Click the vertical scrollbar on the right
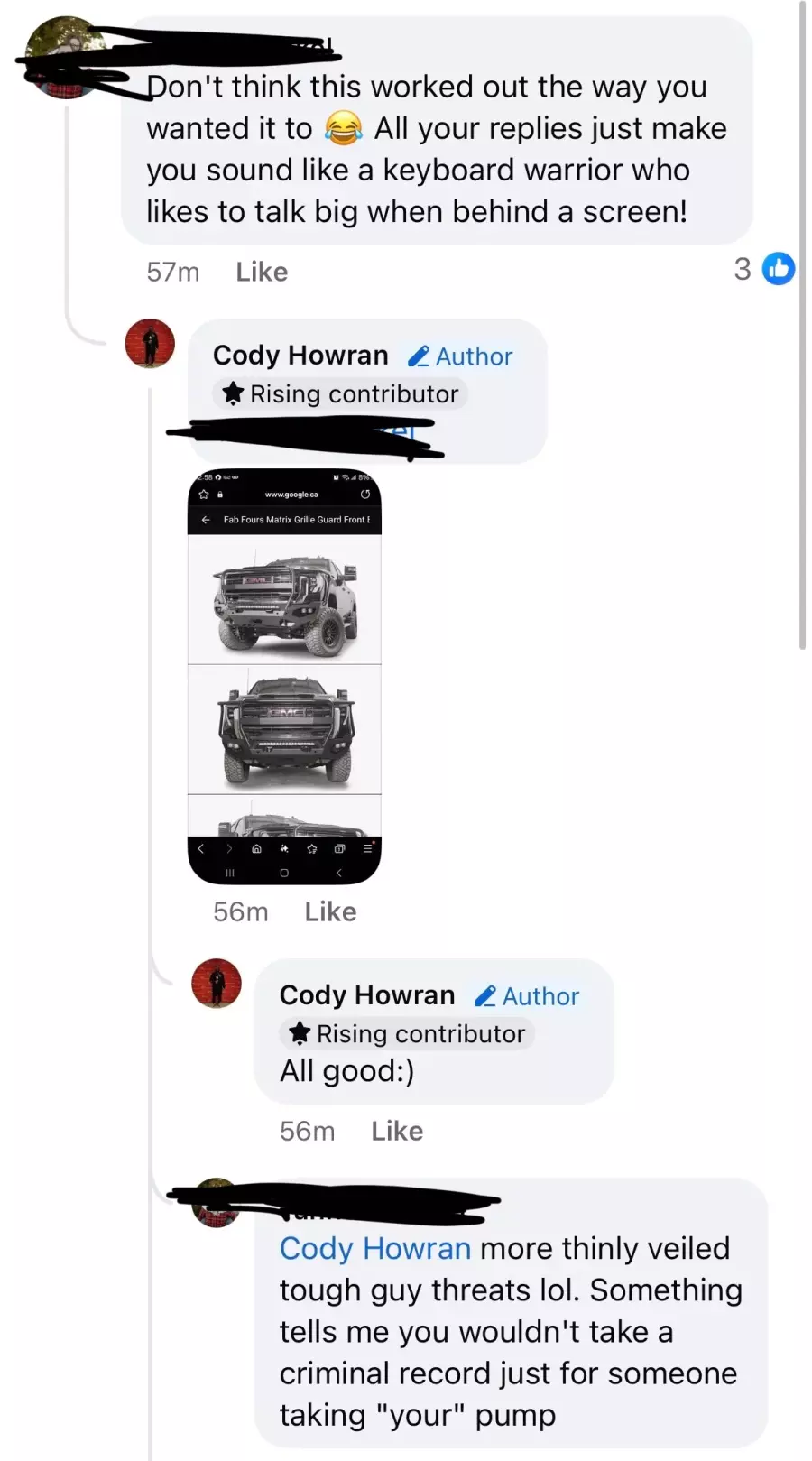This screenshot has height=1461, width=812. click(802, 325)
